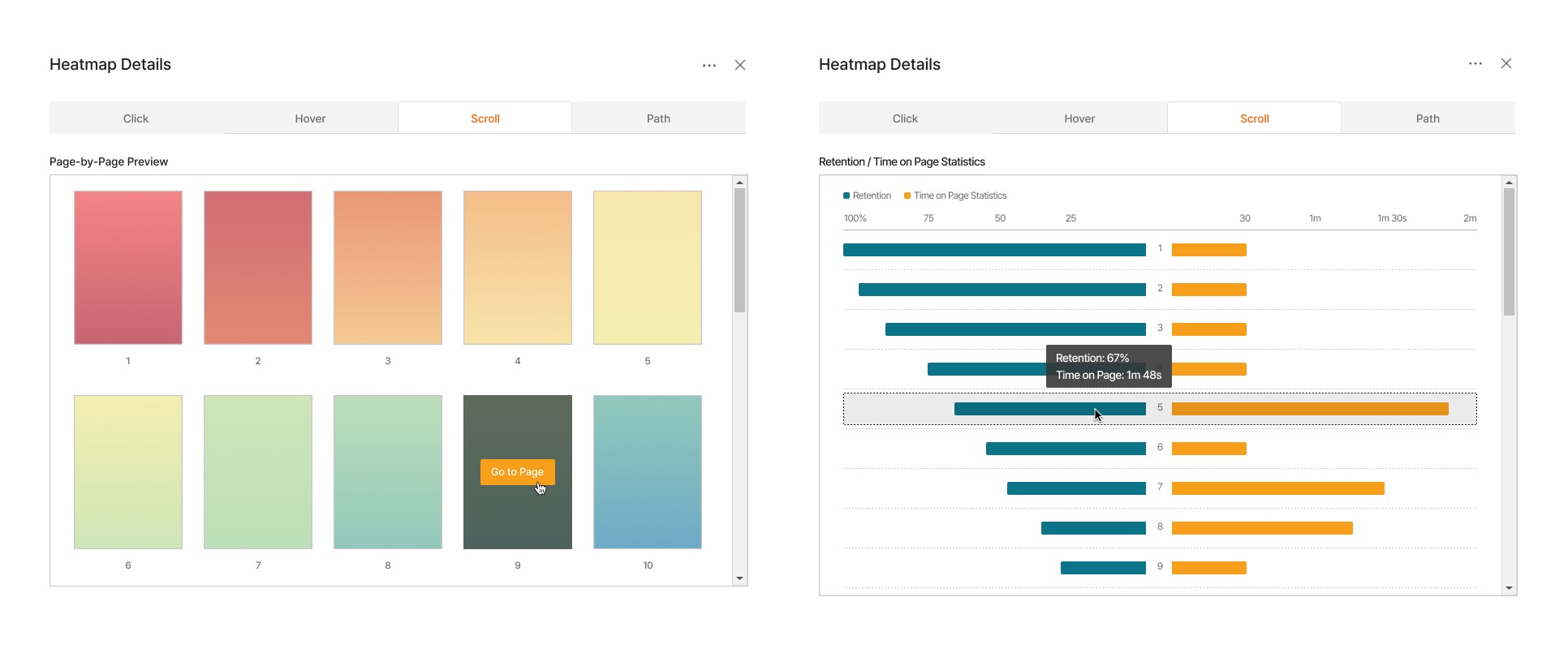Select the Hover tab in left panel
1568x649 pixels.
[x=310, y=118]
